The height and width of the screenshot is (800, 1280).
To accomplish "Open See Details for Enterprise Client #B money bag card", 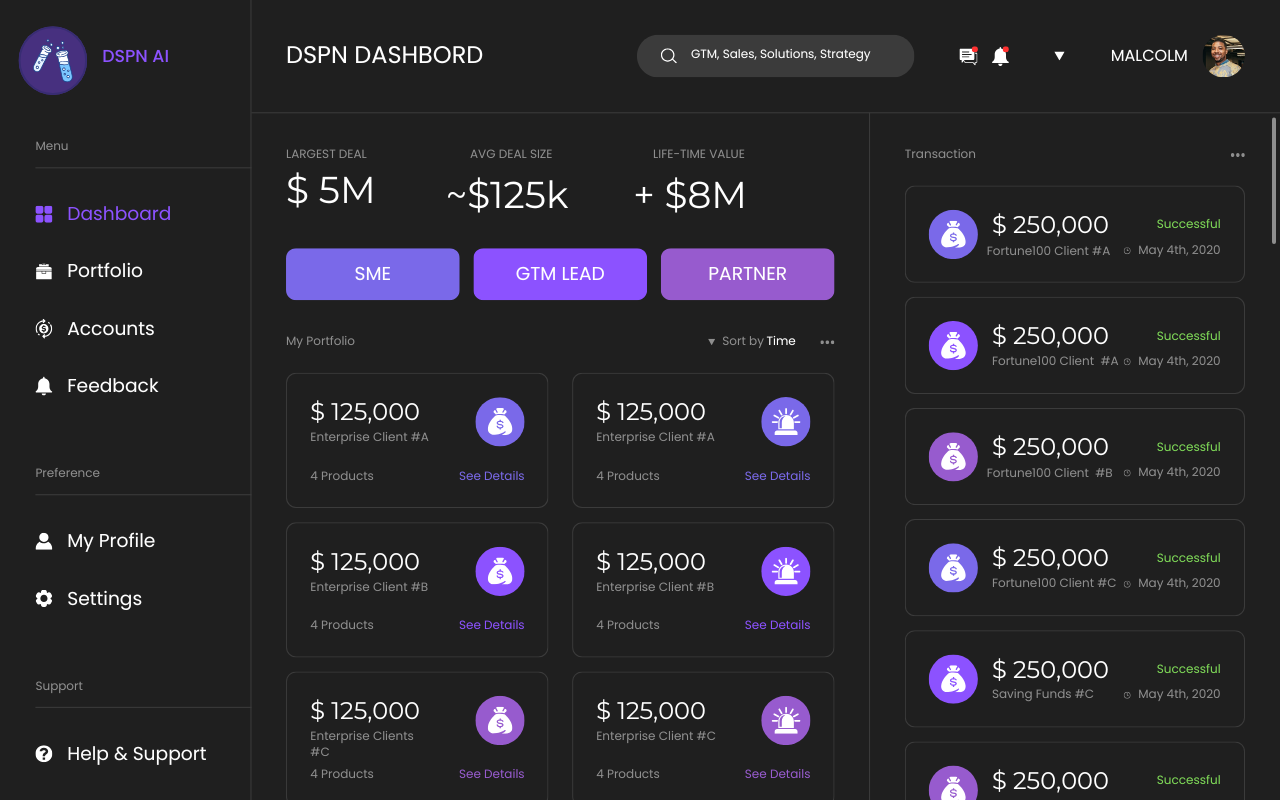I will coord(491,625).
